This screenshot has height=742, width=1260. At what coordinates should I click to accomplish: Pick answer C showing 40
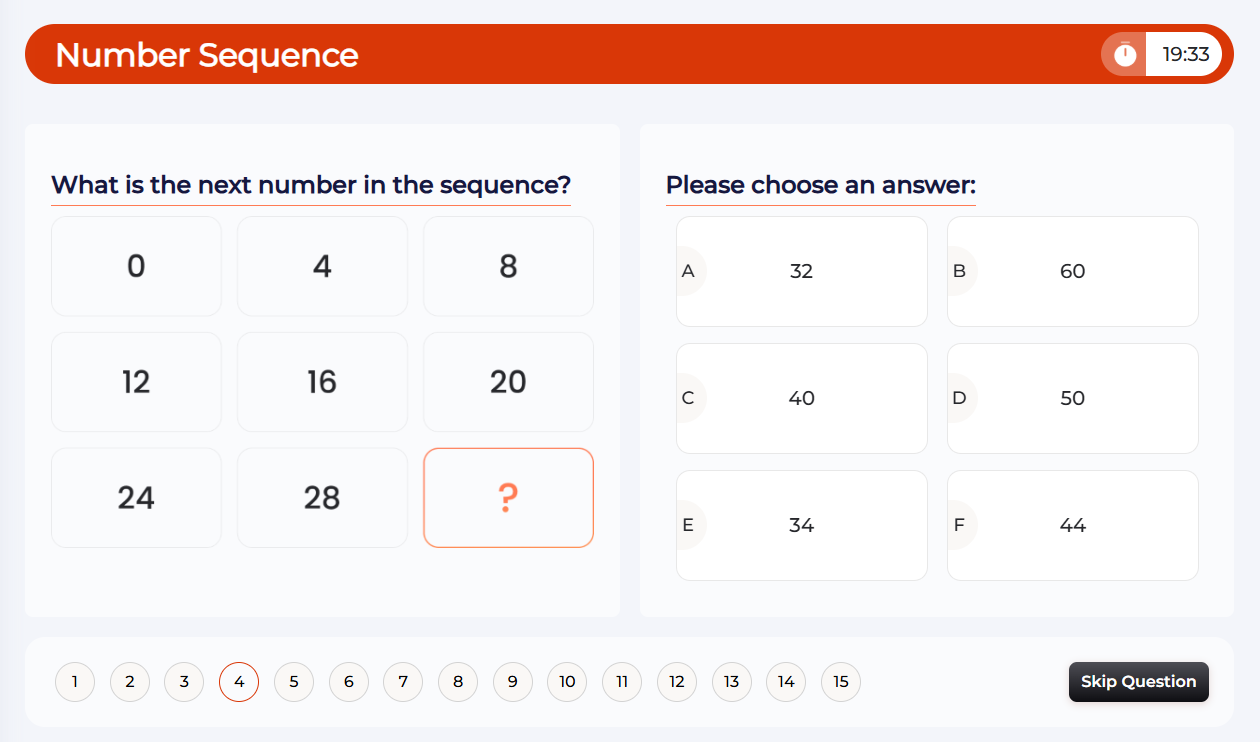click(801, 398)
